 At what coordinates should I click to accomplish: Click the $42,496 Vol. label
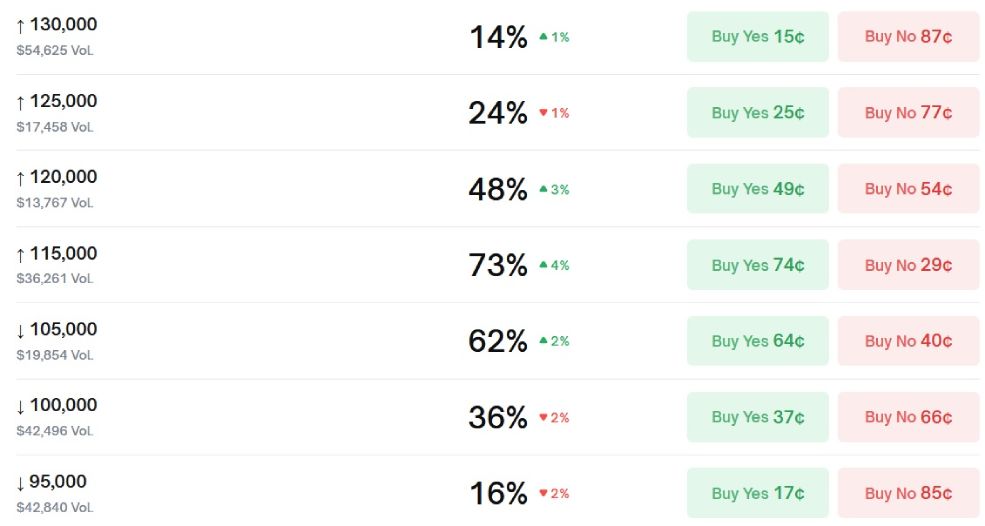coord(55,431)
